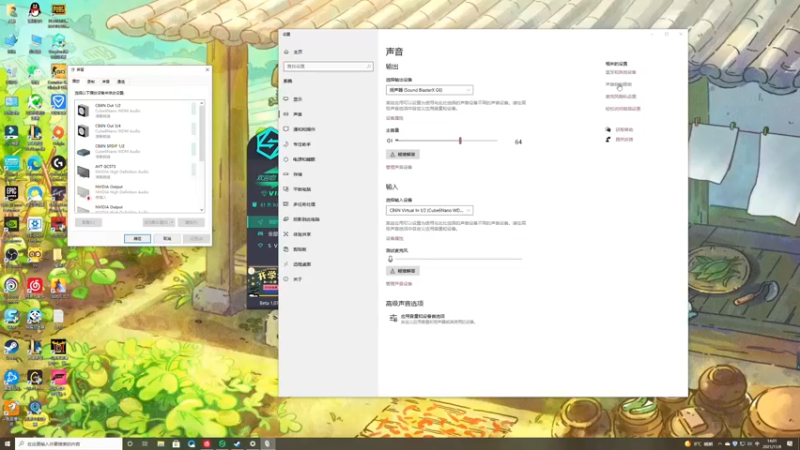Open File Explorer from the taskbar

tap(160, 444)
